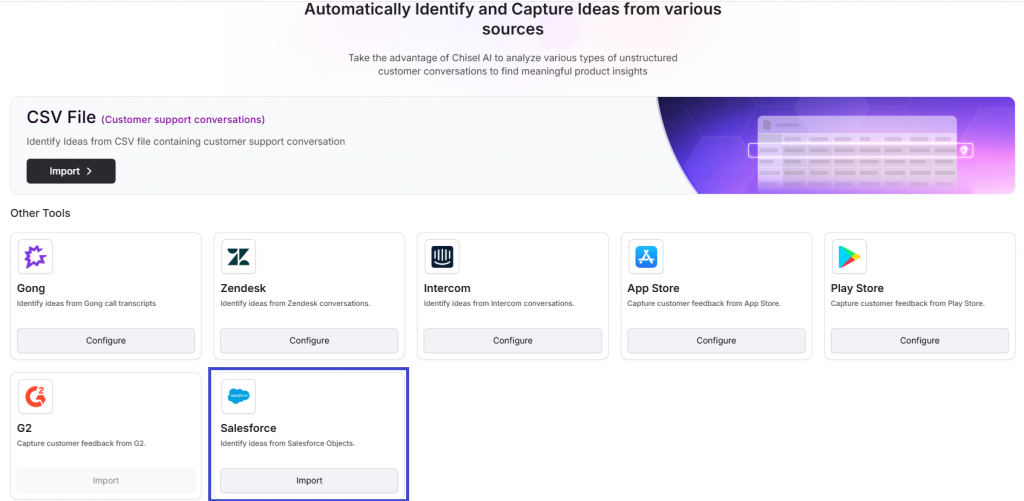
Task: Configure the App Store integration
Action: pos(716,341)
